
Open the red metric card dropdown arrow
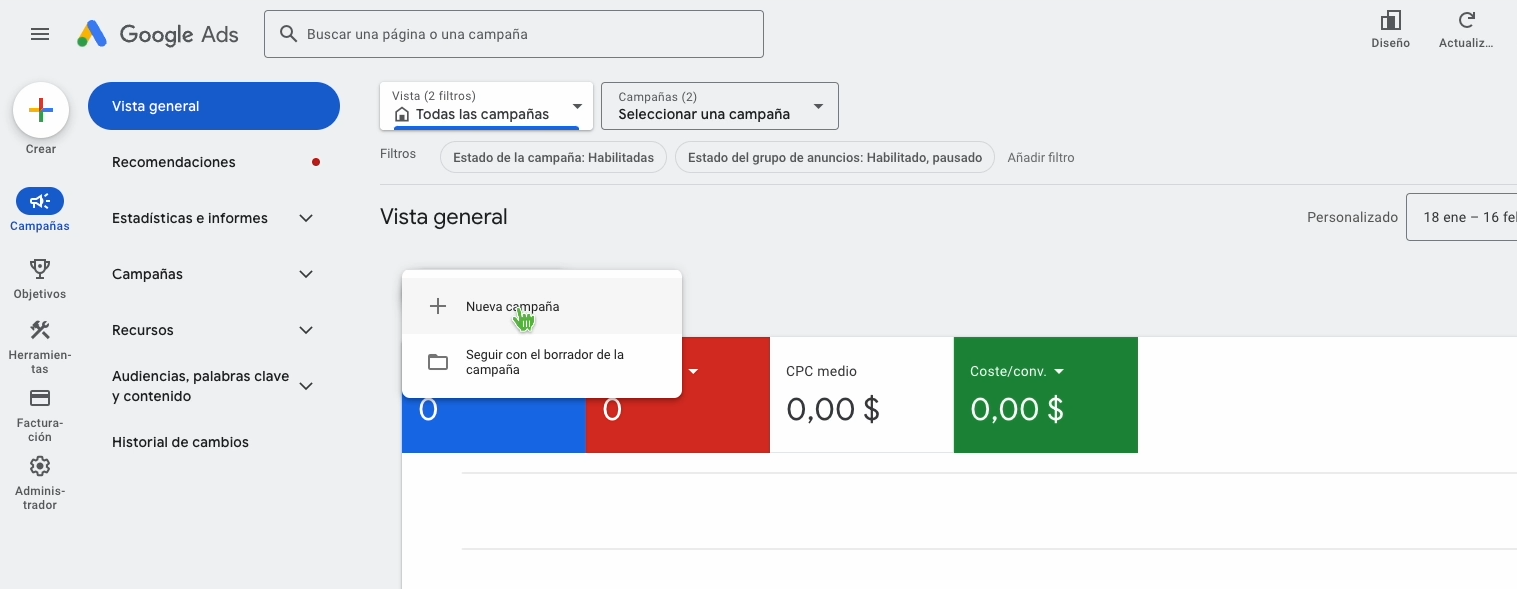[x=693, y=371]
